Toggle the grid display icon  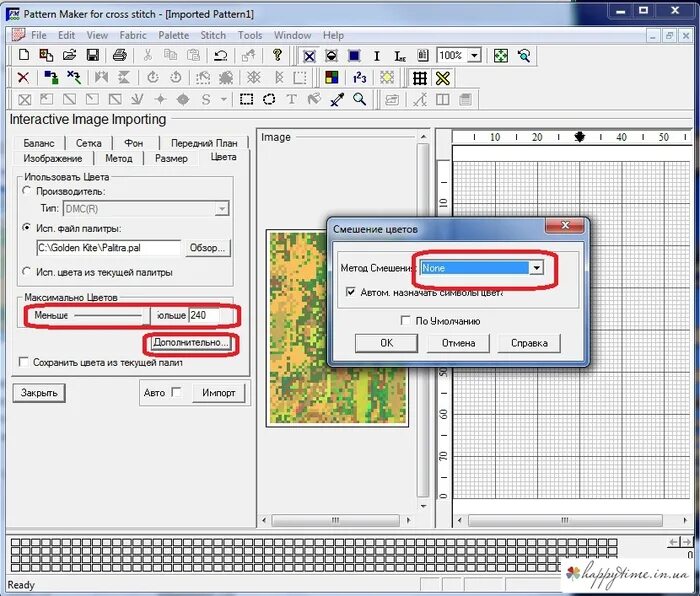419,78
